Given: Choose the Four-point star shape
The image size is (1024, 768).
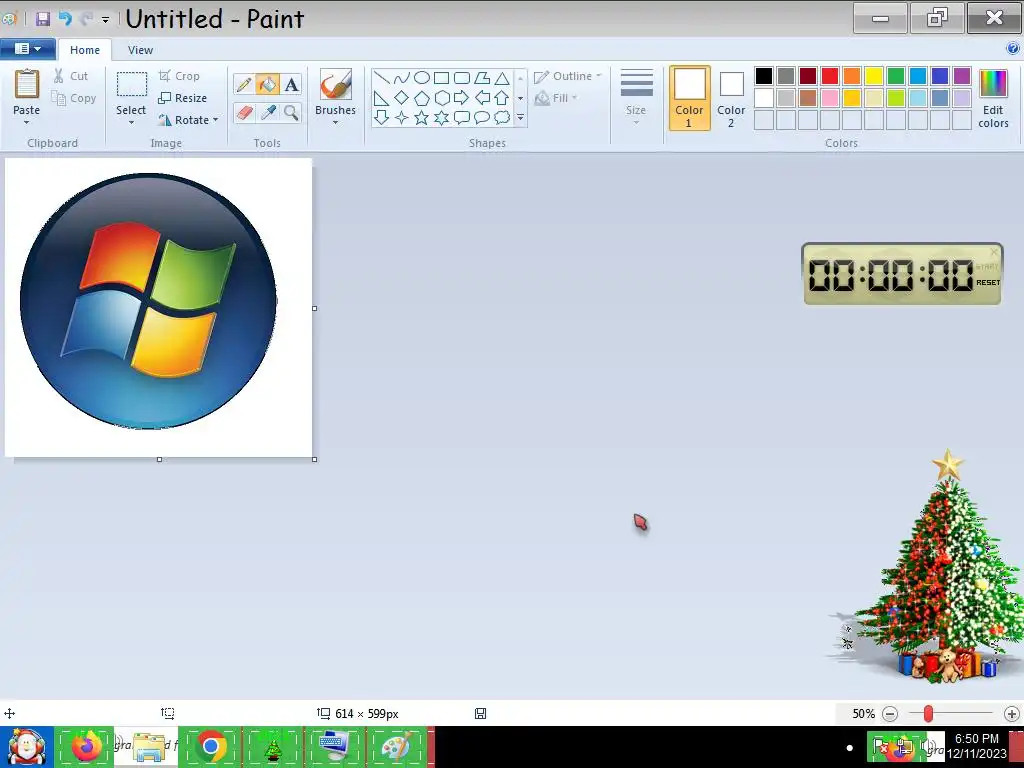Looking at the screenshot, I should click(402, 118).
